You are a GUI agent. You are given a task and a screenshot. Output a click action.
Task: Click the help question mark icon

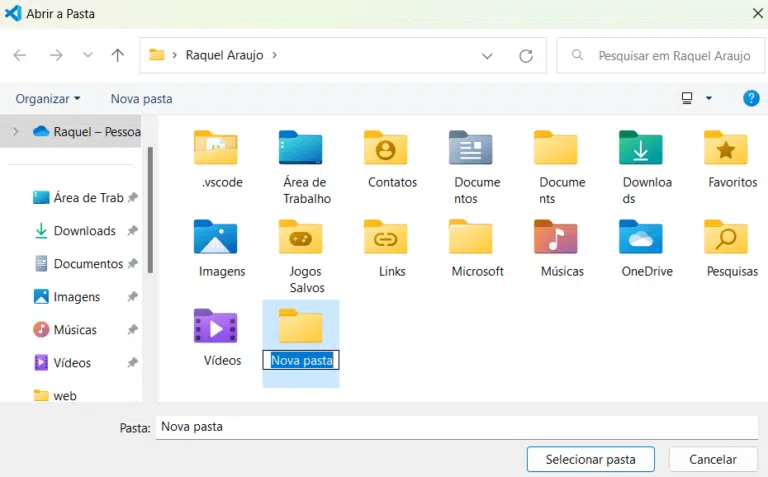(751, 98)
